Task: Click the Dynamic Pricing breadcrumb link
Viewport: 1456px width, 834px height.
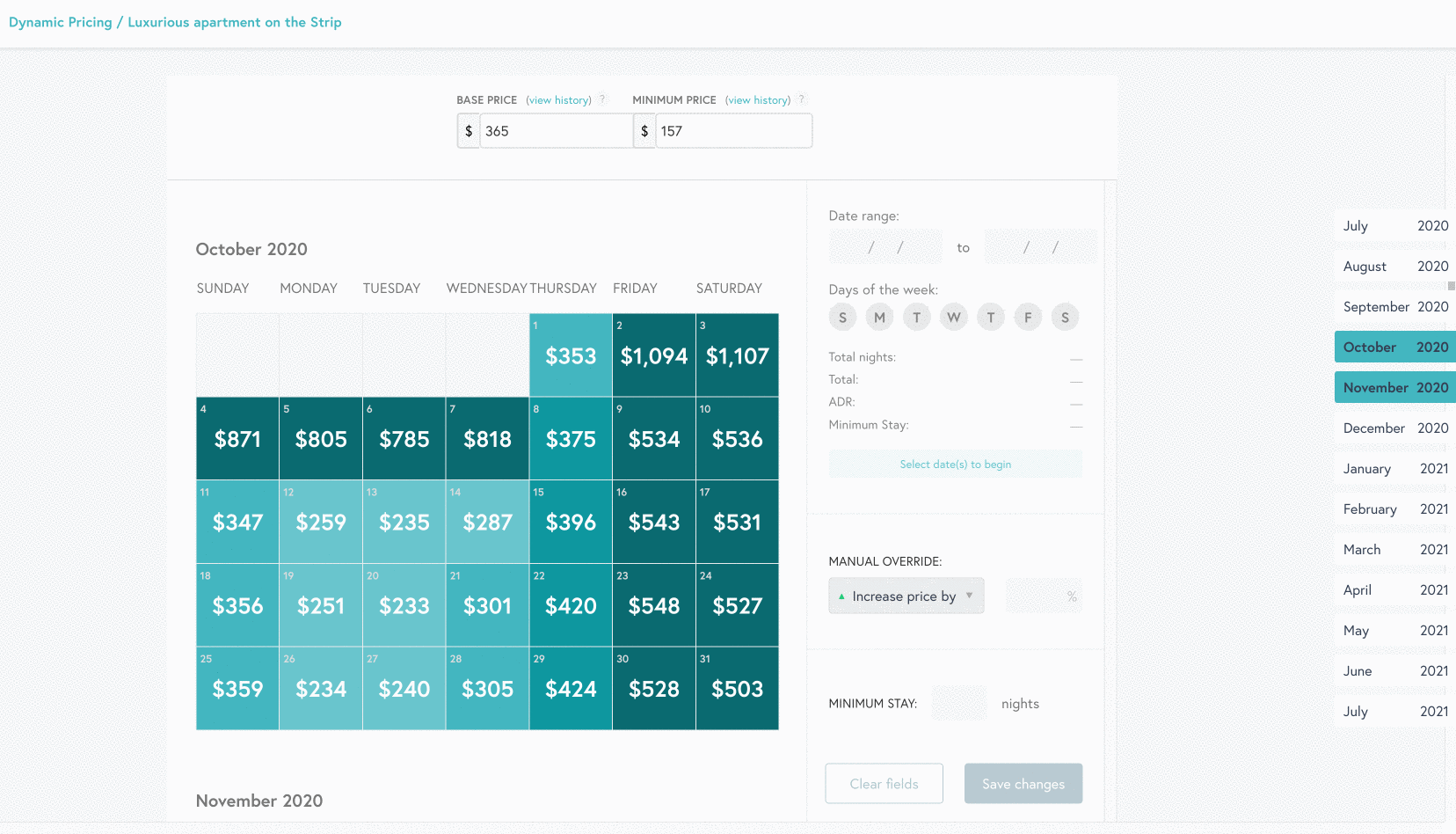Action: coord(61,22)
